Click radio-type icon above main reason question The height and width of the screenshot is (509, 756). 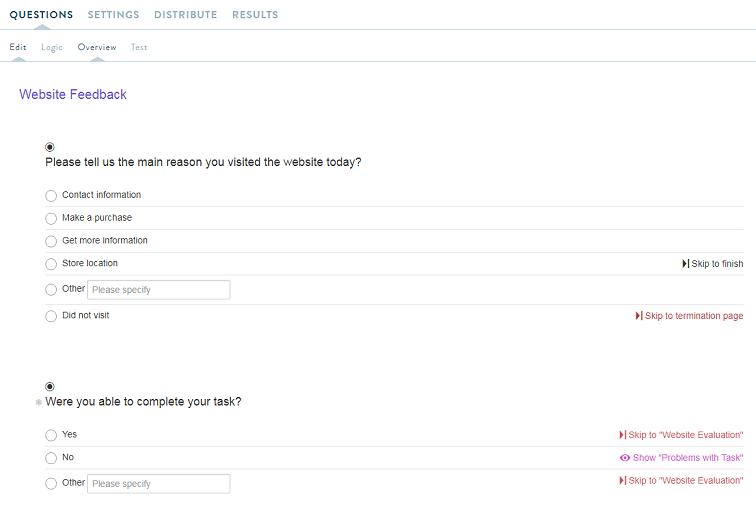point(50,147)
